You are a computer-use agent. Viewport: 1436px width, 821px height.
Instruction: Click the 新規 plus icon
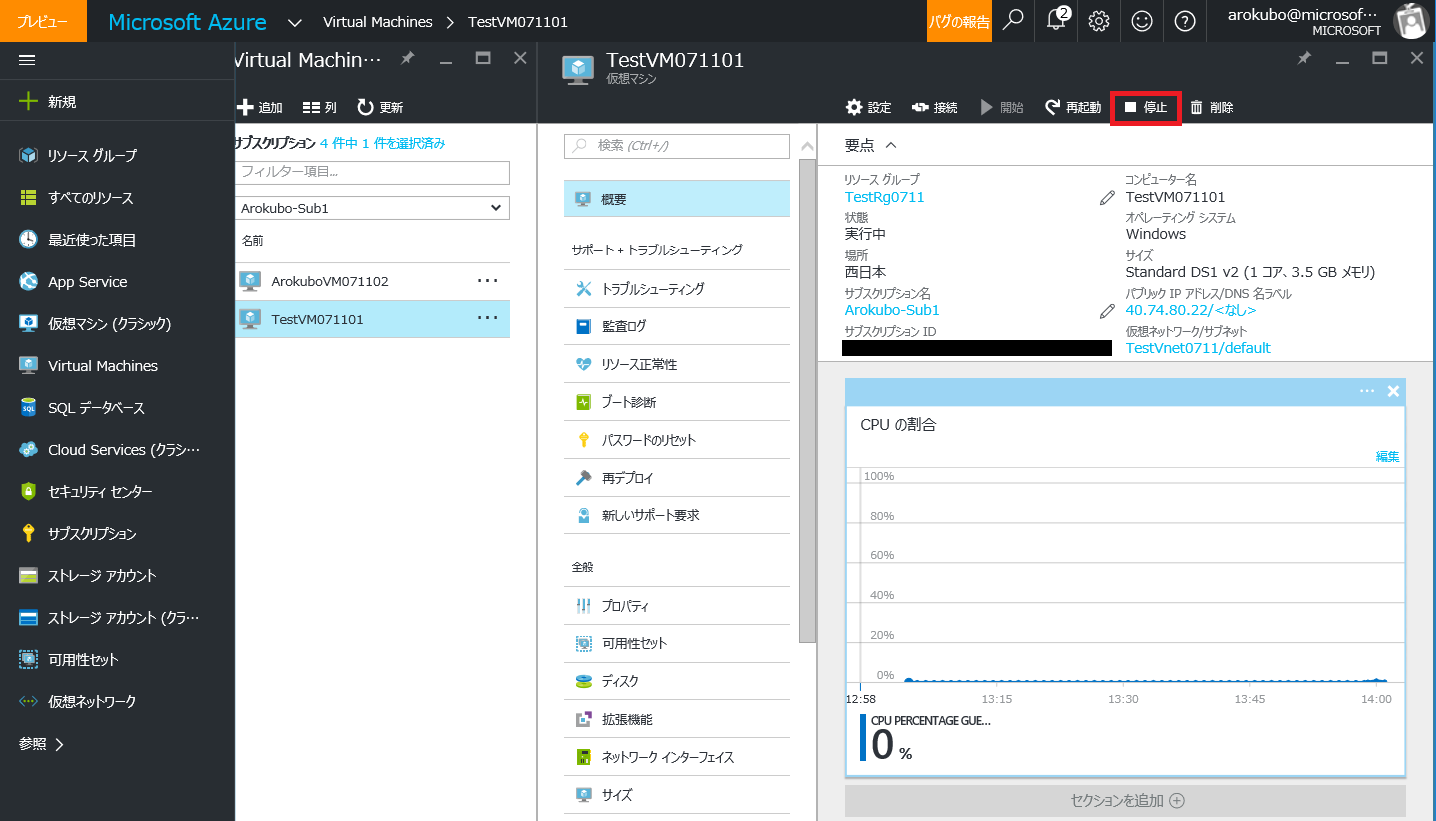pyautogui.click(x=29, y=101)
